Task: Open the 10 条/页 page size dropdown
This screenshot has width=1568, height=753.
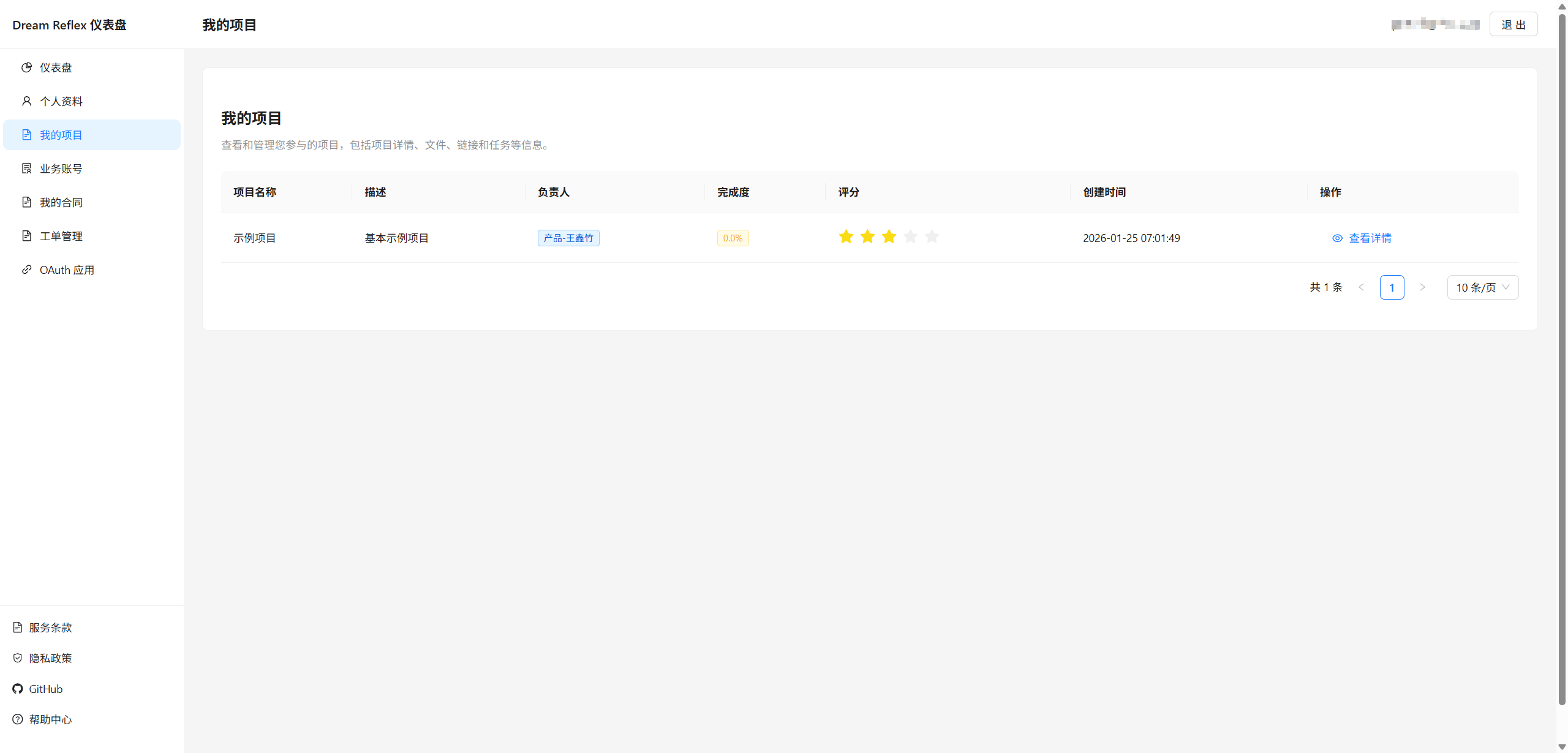Action: coord(1482,287)
